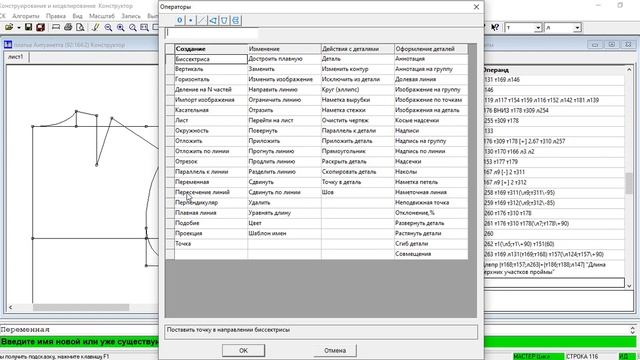The height and width of the screenshot is (360, 640).
Task: Choose Изменить изображение operator
Action: click(x=284, y=80)
